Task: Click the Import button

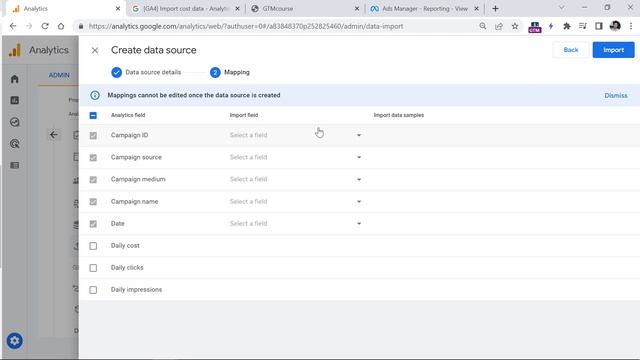Action: pos(613,50)
